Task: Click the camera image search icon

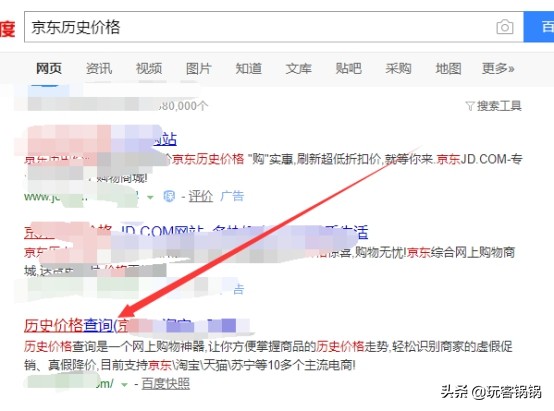Action: click(505, 27)
